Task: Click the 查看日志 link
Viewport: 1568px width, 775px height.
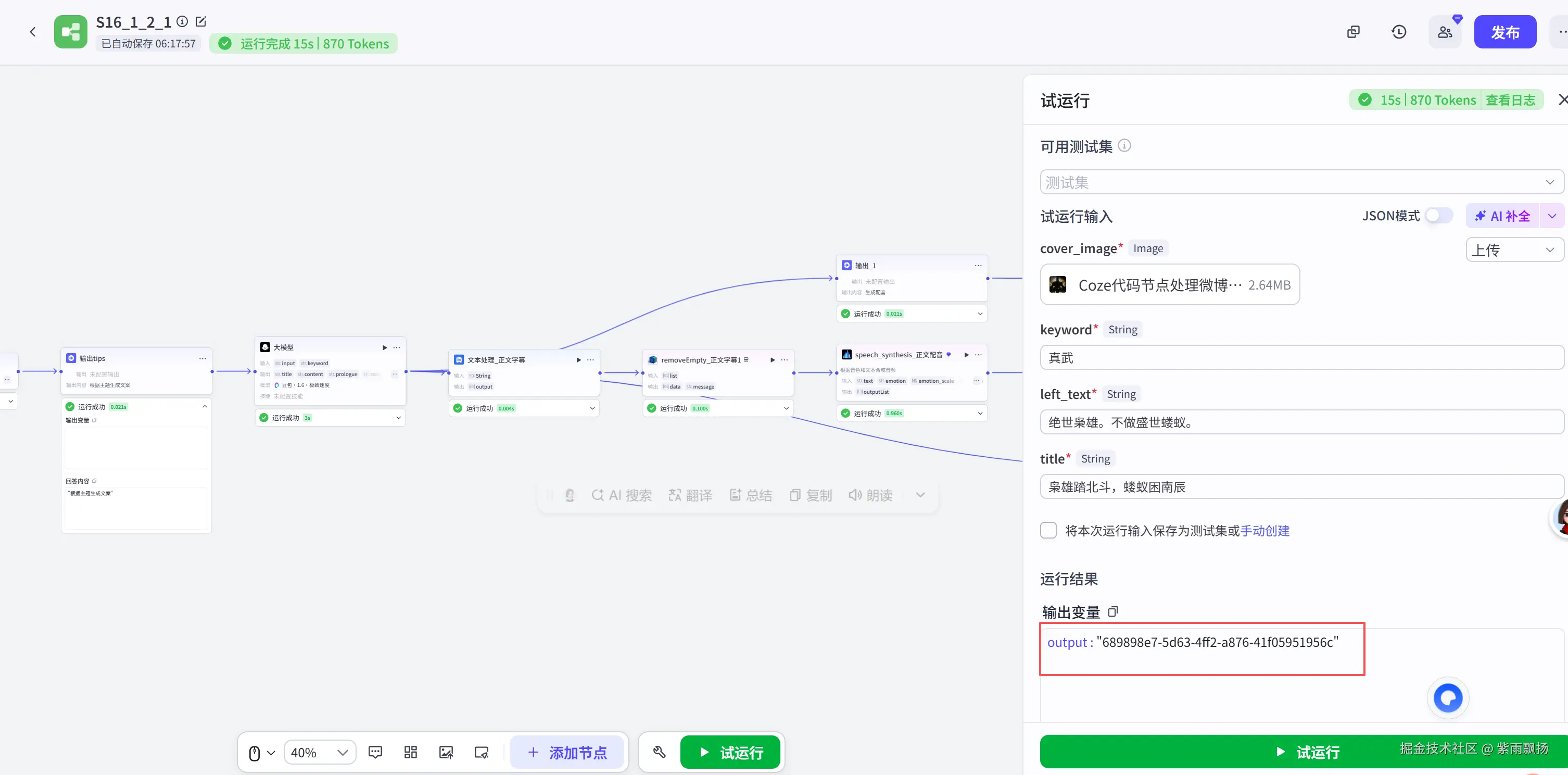Action: click(1510, 101)
